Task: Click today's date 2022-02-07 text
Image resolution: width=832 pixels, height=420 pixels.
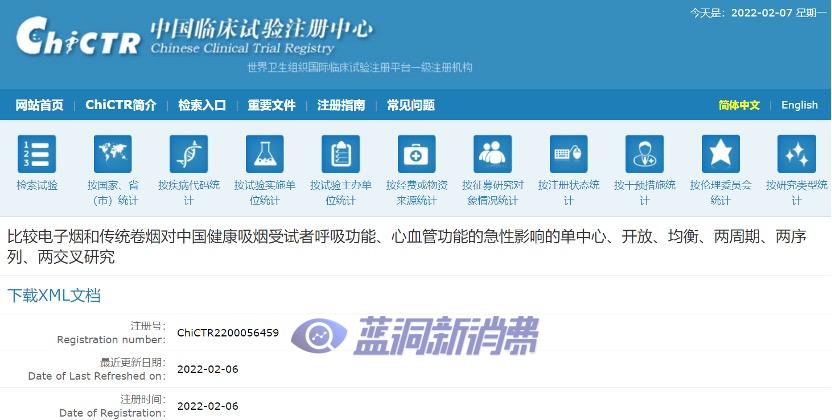Action: coord(761,13)
